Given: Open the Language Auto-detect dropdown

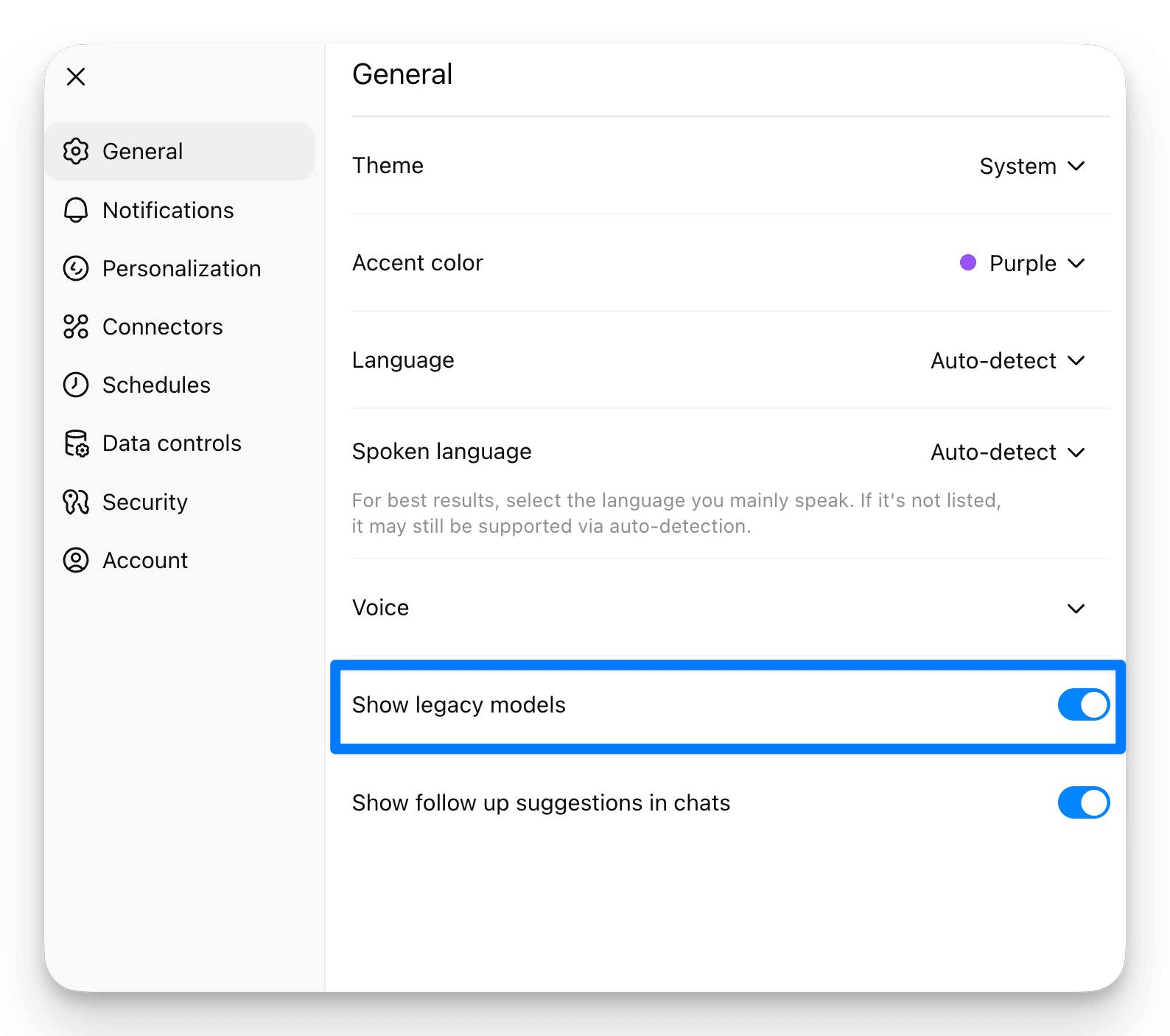Looking at the screenshot, I should point(1007,360).
